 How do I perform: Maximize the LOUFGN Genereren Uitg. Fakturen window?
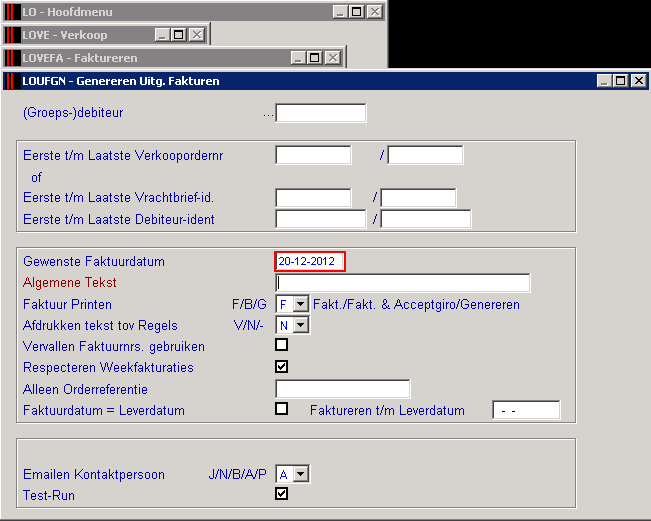(x=620, y=81)
